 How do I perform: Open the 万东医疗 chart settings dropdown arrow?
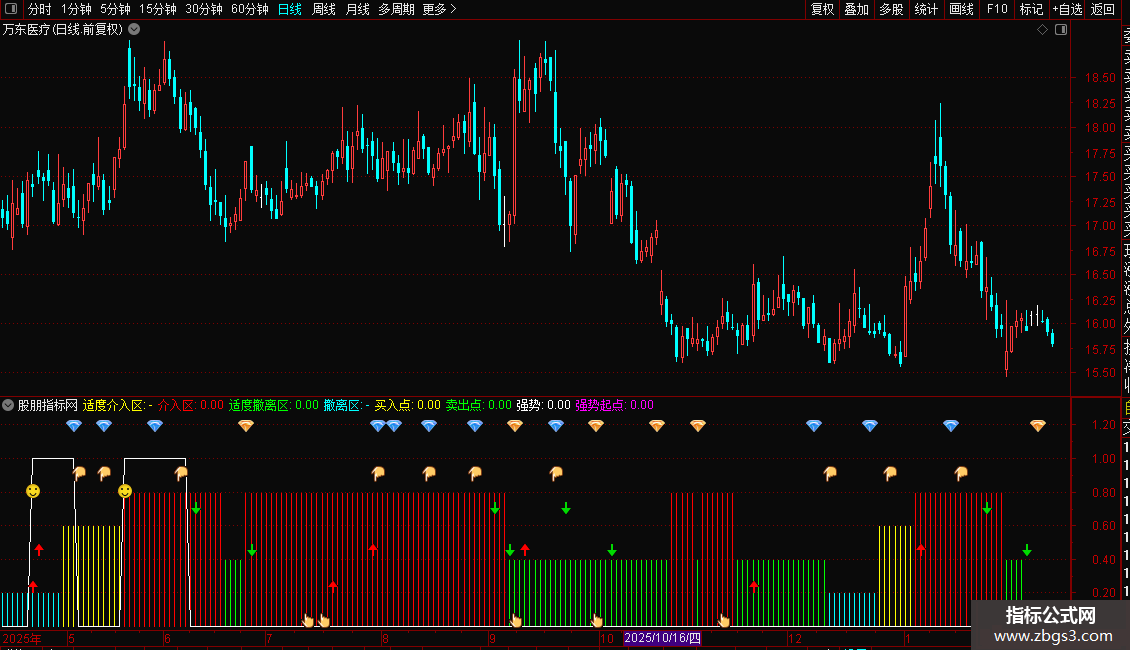pos(134,30)
